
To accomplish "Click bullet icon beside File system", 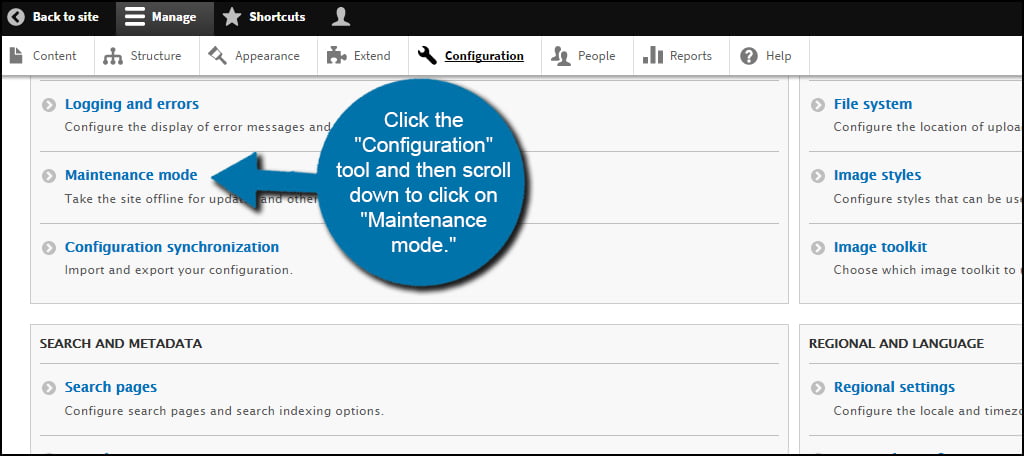I will tap(818, 105).
